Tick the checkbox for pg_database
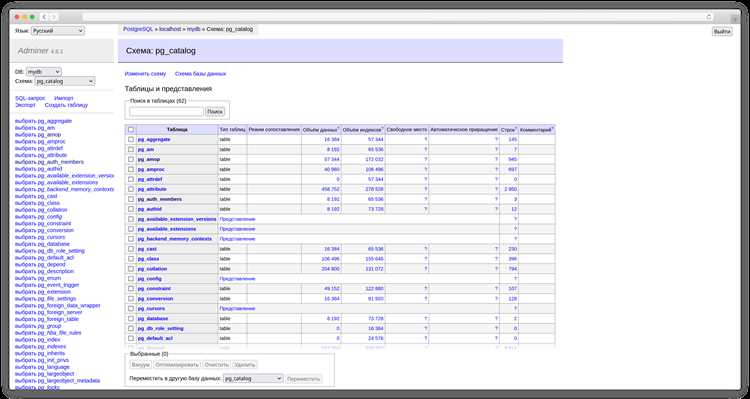750x399 pixels. pyautogui.click(x=131, y=318)
